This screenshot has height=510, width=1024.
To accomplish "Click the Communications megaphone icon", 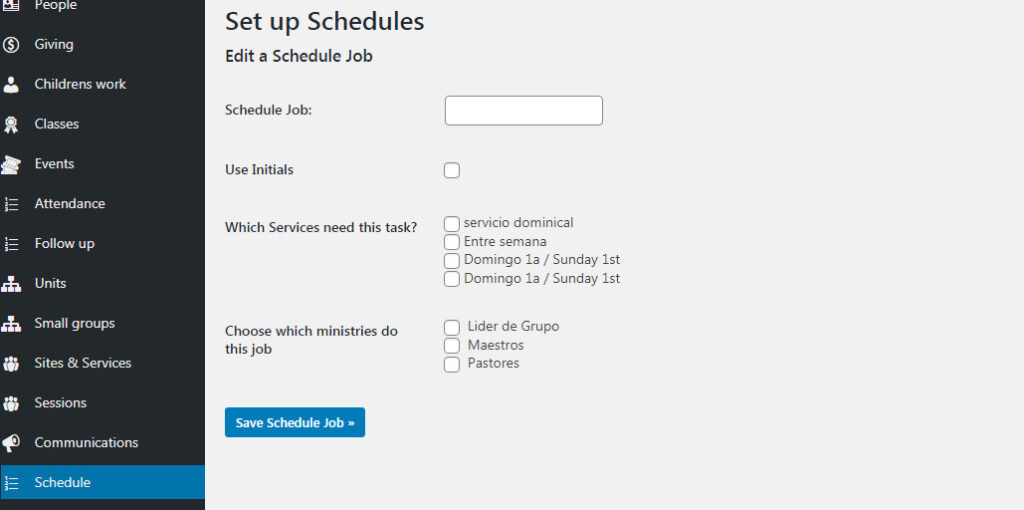I will tap(11, 443).
